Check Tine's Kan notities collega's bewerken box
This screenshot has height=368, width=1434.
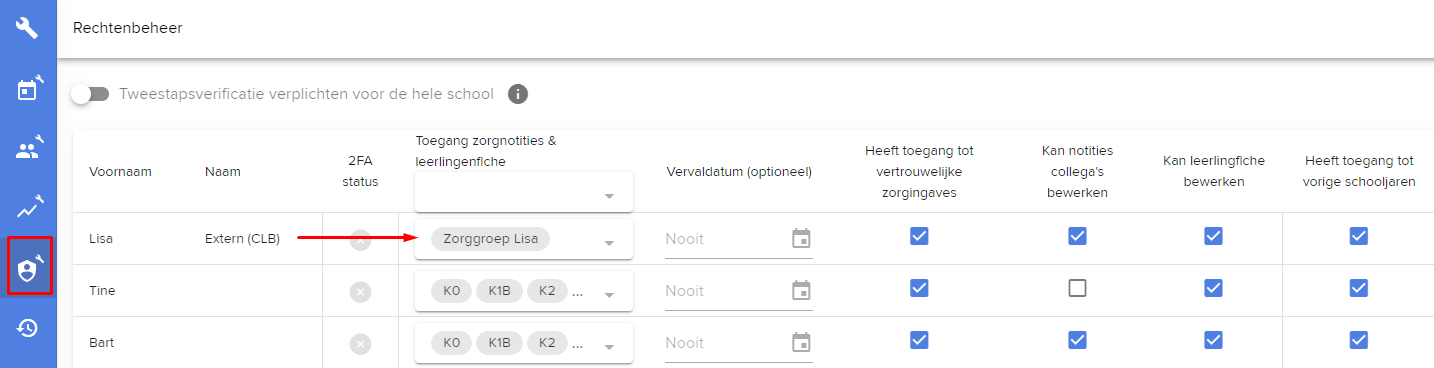pos(1077,288)
